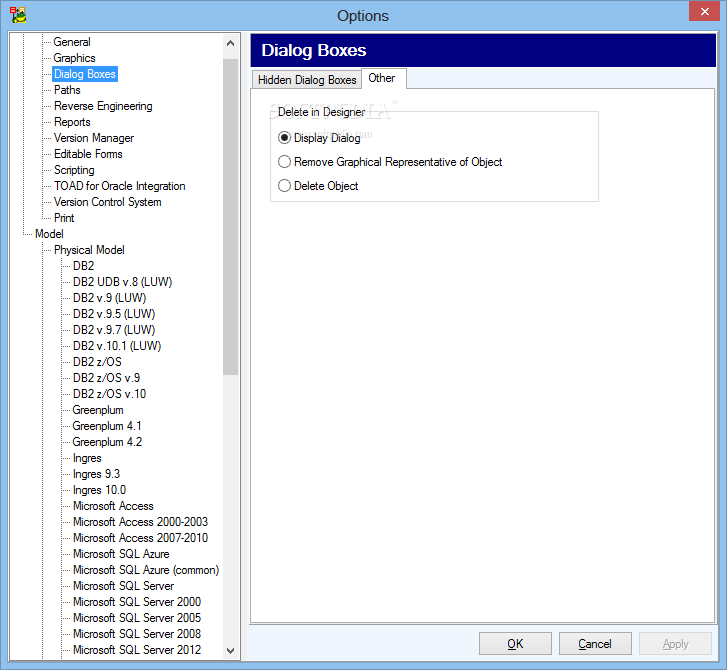The image size is (727, 670).
Task: Select Microsoft SQL Server 2005
Action: pos(137,618)
